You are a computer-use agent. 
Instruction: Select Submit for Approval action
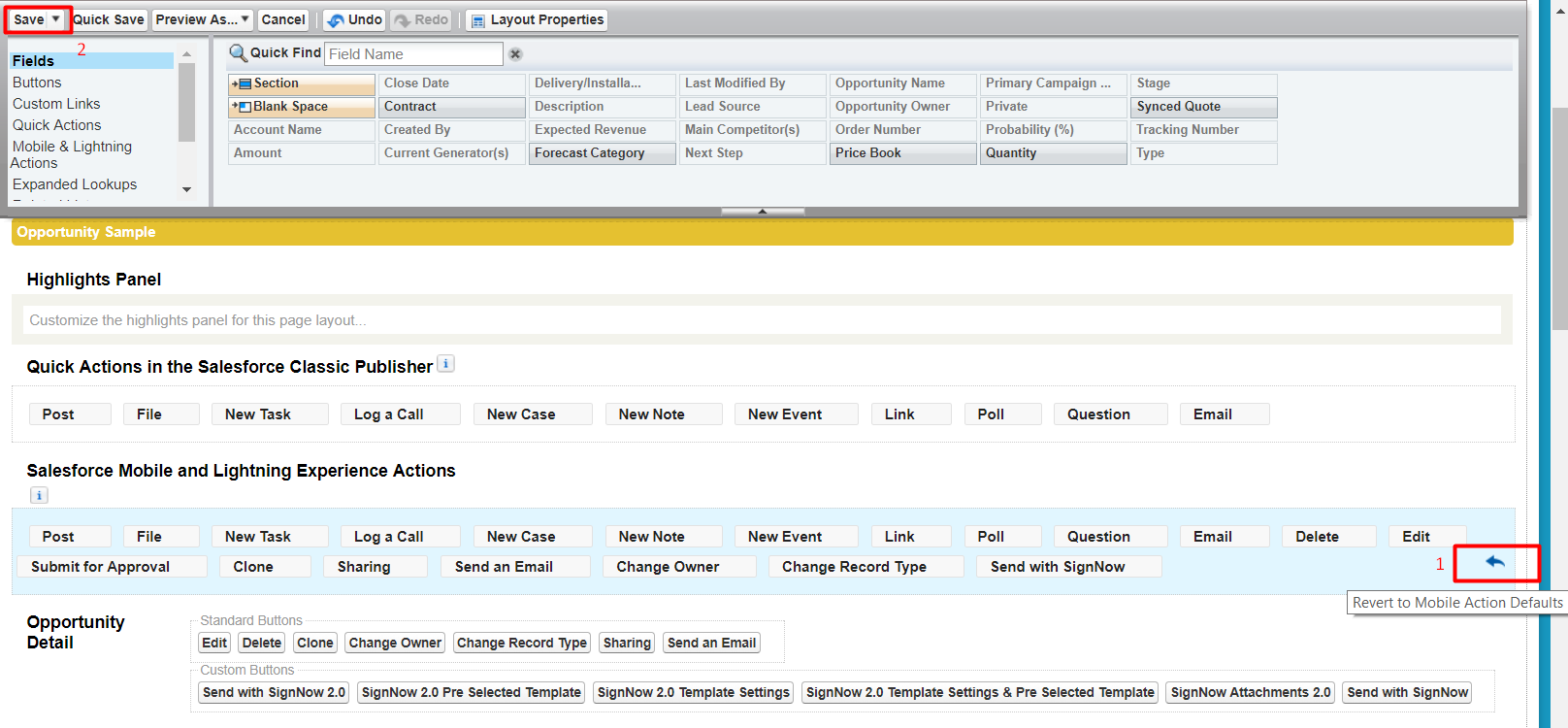[113, 567]
